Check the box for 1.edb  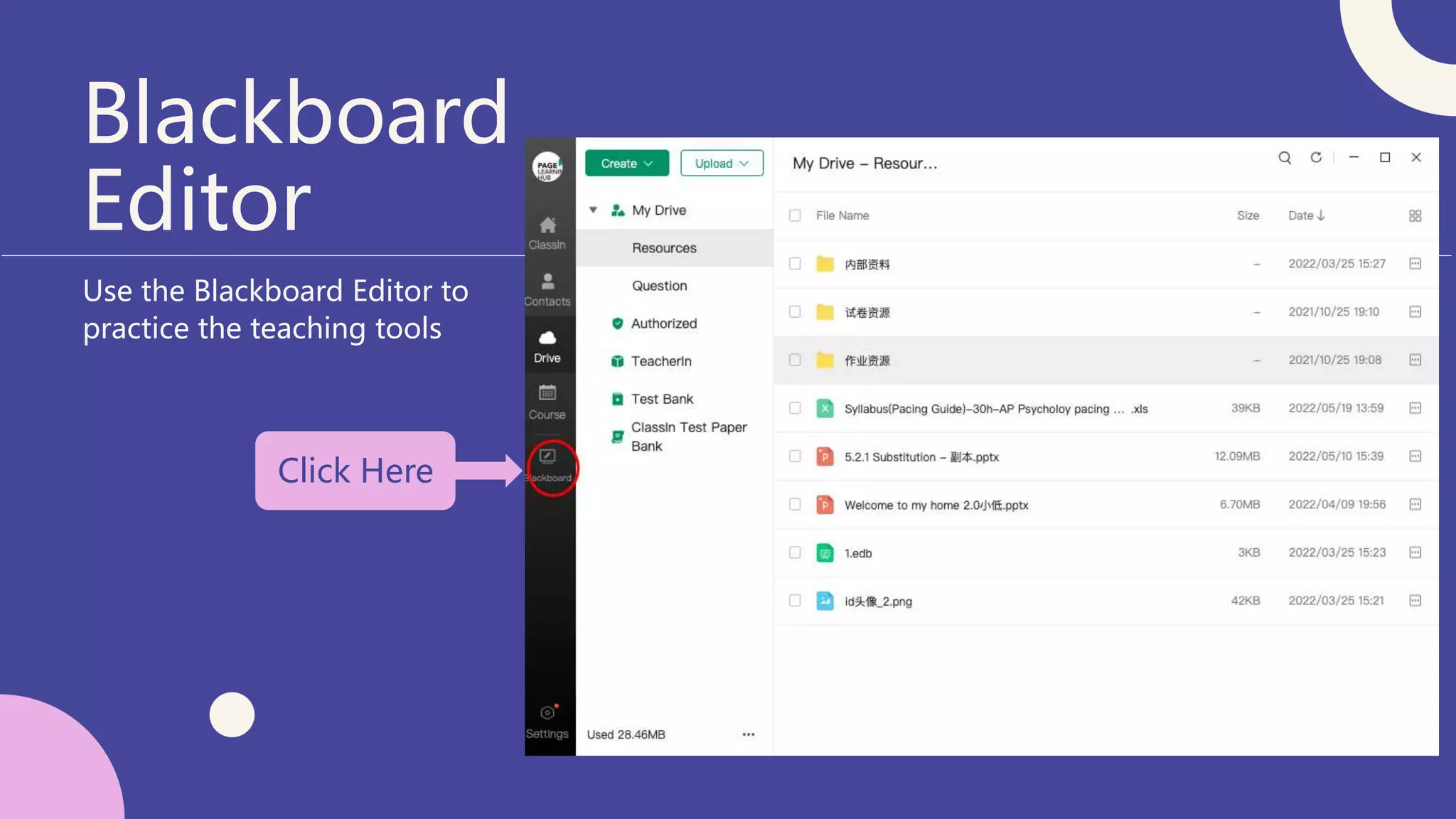pyautogui.click(x=795, y=552)
